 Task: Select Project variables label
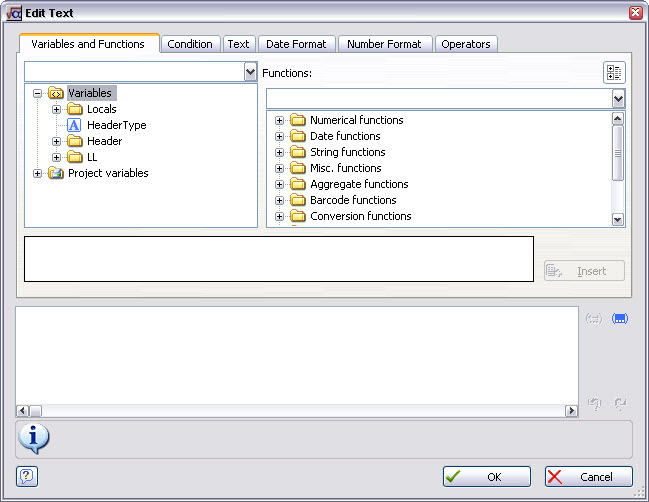[x=108, y=173]
